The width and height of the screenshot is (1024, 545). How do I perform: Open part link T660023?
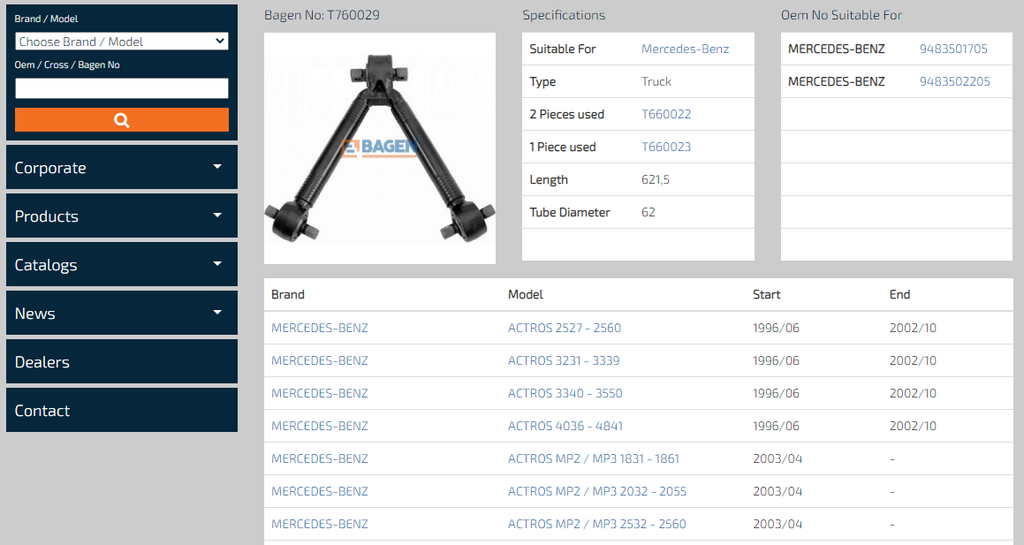point(666,147)
